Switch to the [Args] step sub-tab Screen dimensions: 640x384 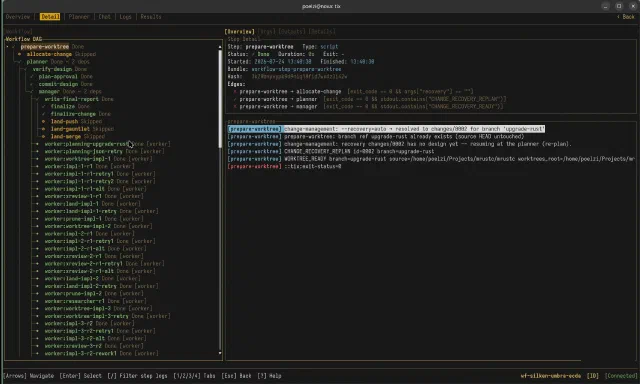pyautogui.click(x=267, y=31)
